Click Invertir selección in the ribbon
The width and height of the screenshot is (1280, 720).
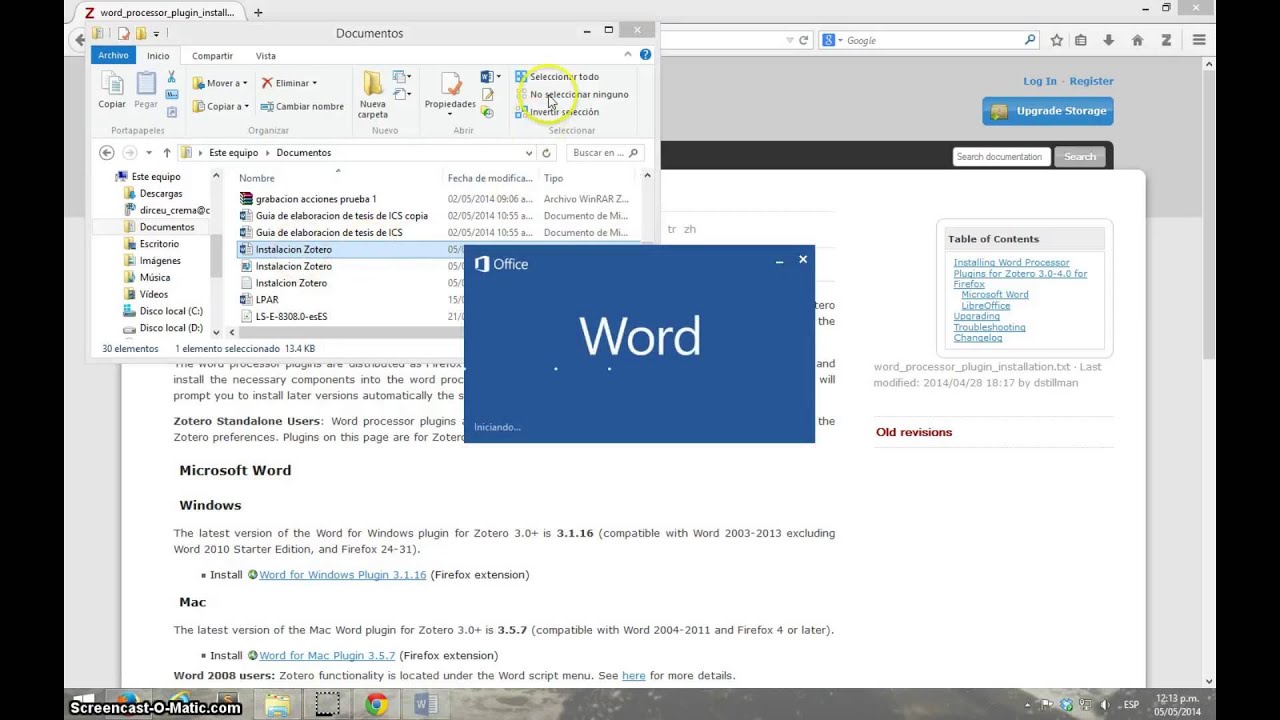557,111
